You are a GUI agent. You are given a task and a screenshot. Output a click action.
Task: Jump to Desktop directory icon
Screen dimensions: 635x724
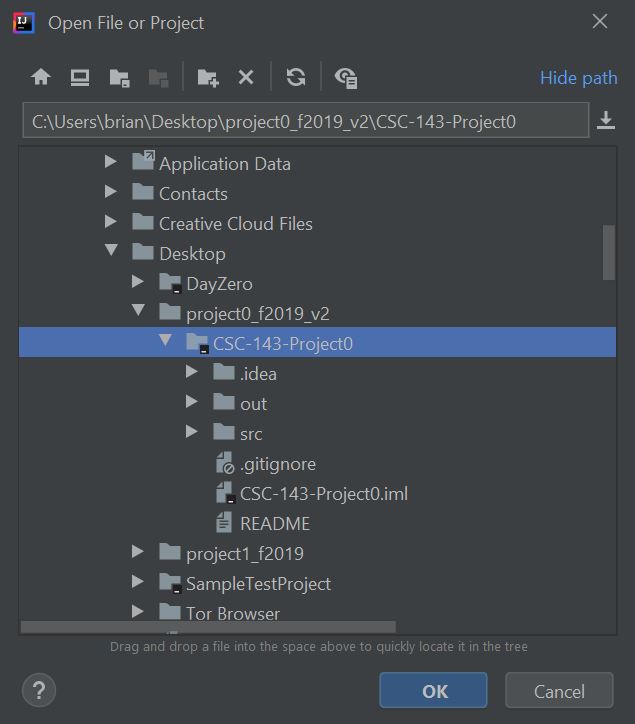tap(80, 77)
